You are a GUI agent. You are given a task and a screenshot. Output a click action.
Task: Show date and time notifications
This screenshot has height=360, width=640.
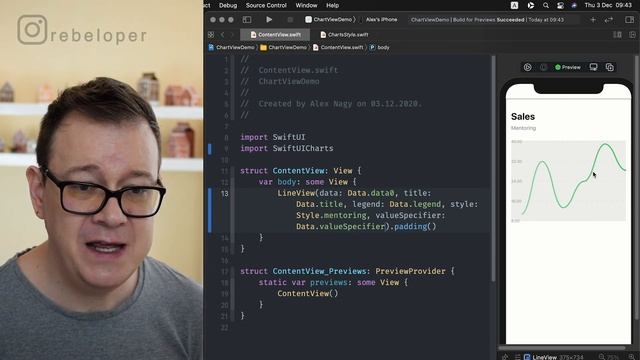(608, 5)
